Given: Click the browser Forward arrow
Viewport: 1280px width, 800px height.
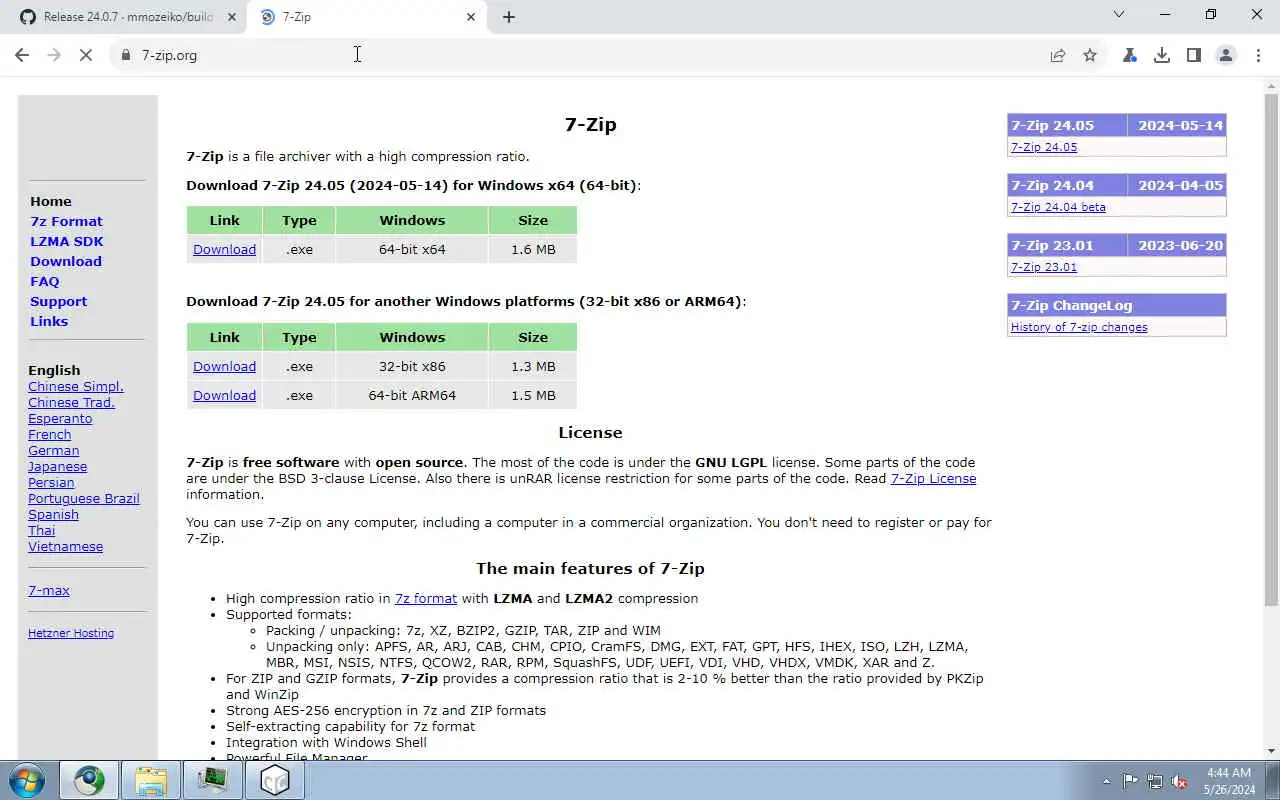Looking at the screenshot, I should coord(54,55).
